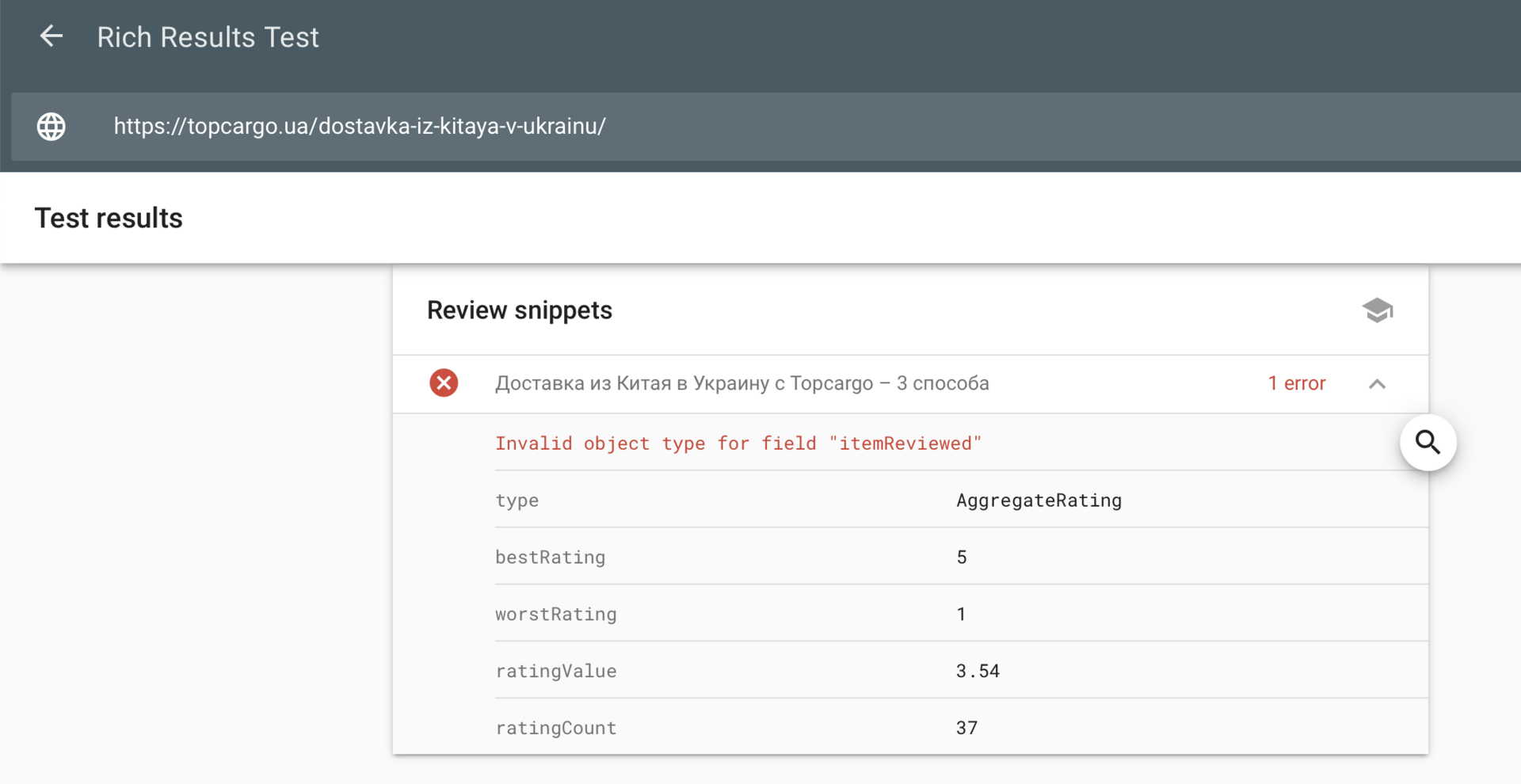1521x784 pixels.
Task: Click the globe icon beside the URL
Action: click(51, 127)
